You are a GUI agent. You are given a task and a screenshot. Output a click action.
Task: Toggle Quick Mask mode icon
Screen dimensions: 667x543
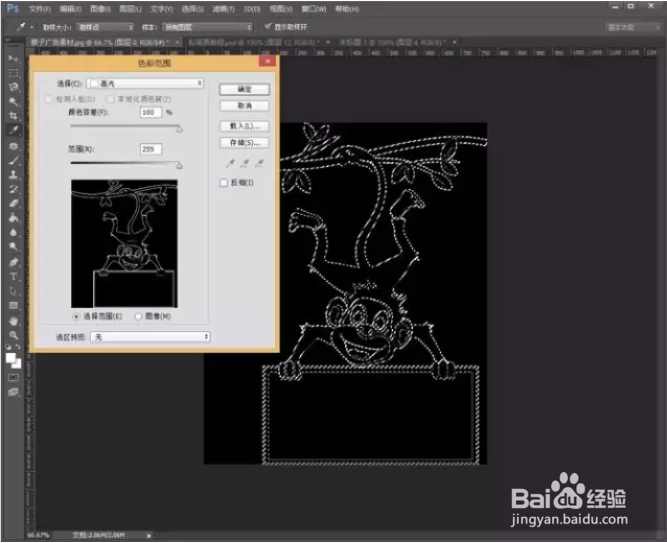point(13,377)
